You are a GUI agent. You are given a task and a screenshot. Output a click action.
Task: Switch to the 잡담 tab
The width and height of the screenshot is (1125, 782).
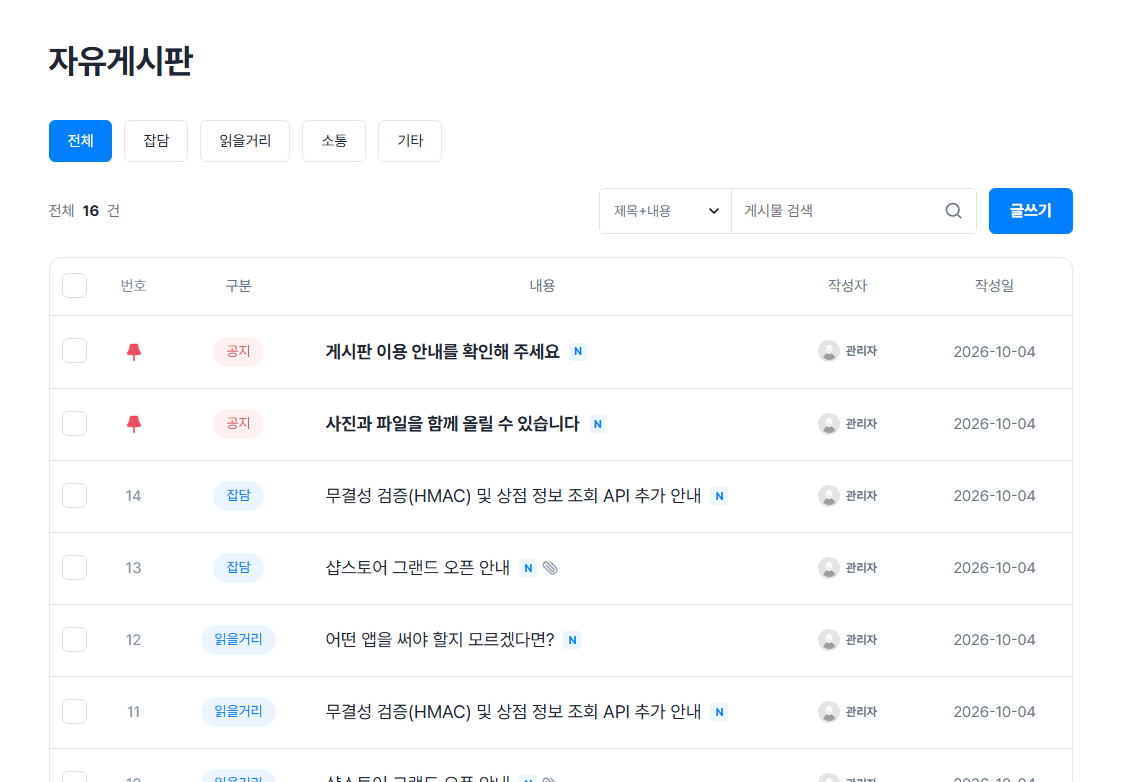156,141
